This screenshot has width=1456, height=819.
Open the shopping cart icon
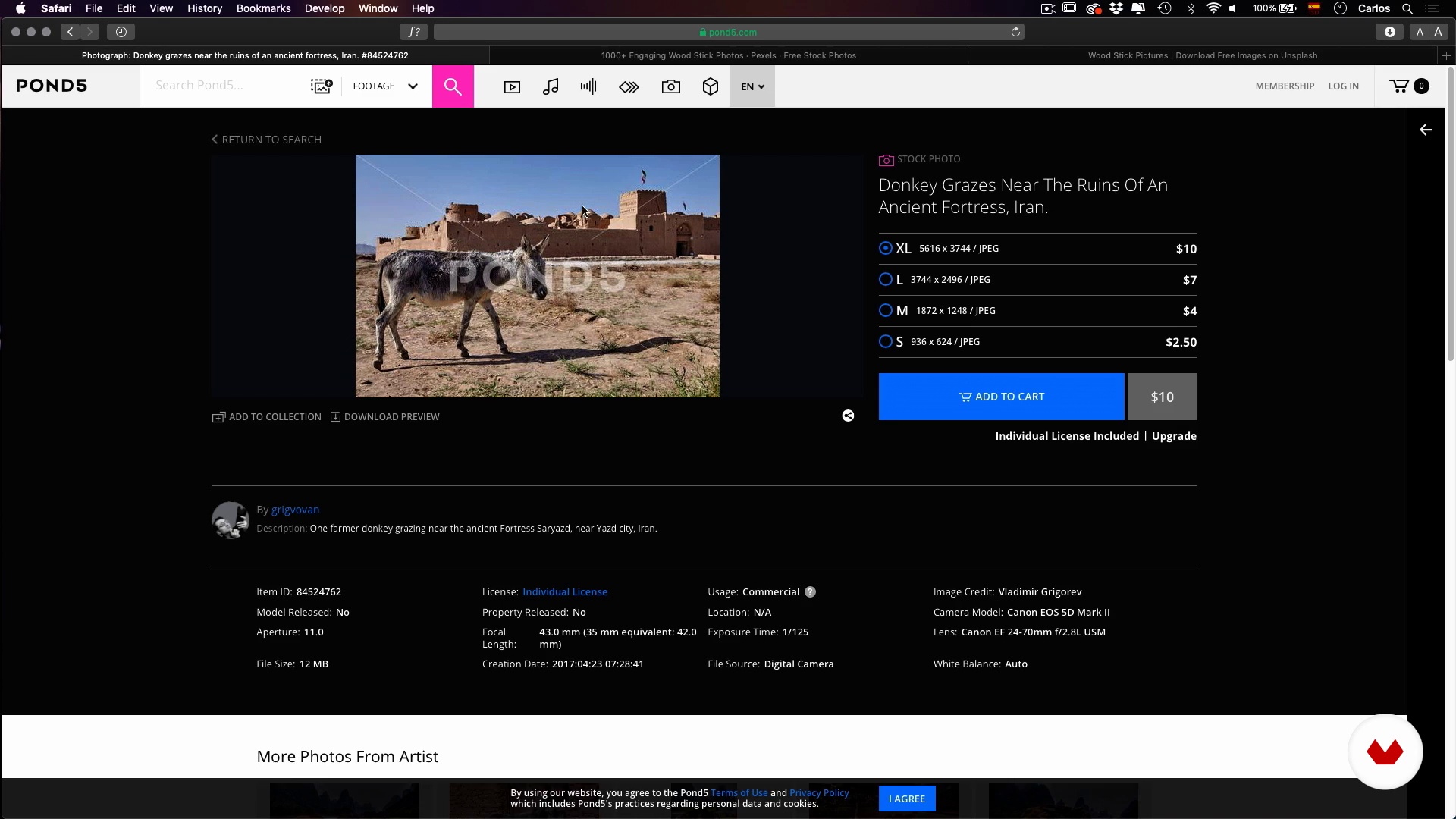pyautogui.click(x=1400, y=86)
